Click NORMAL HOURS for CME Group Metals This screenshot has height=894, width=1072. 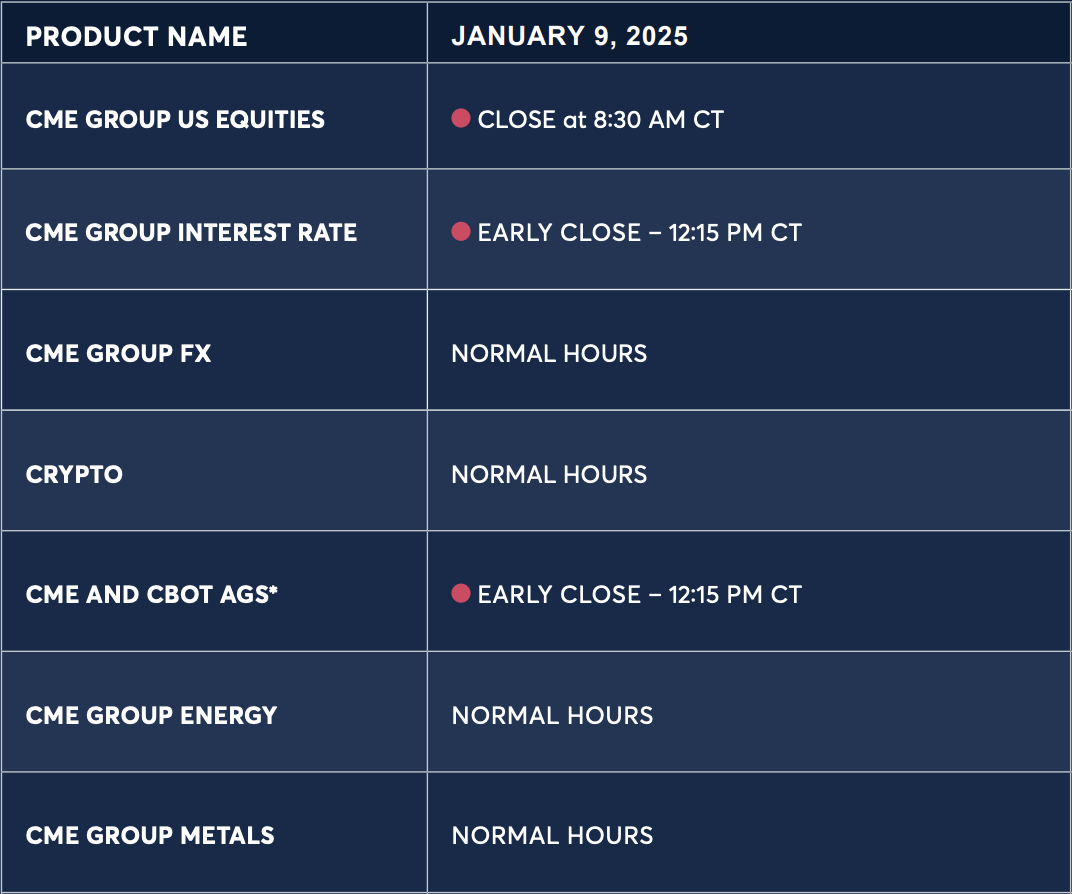[552, 835]
